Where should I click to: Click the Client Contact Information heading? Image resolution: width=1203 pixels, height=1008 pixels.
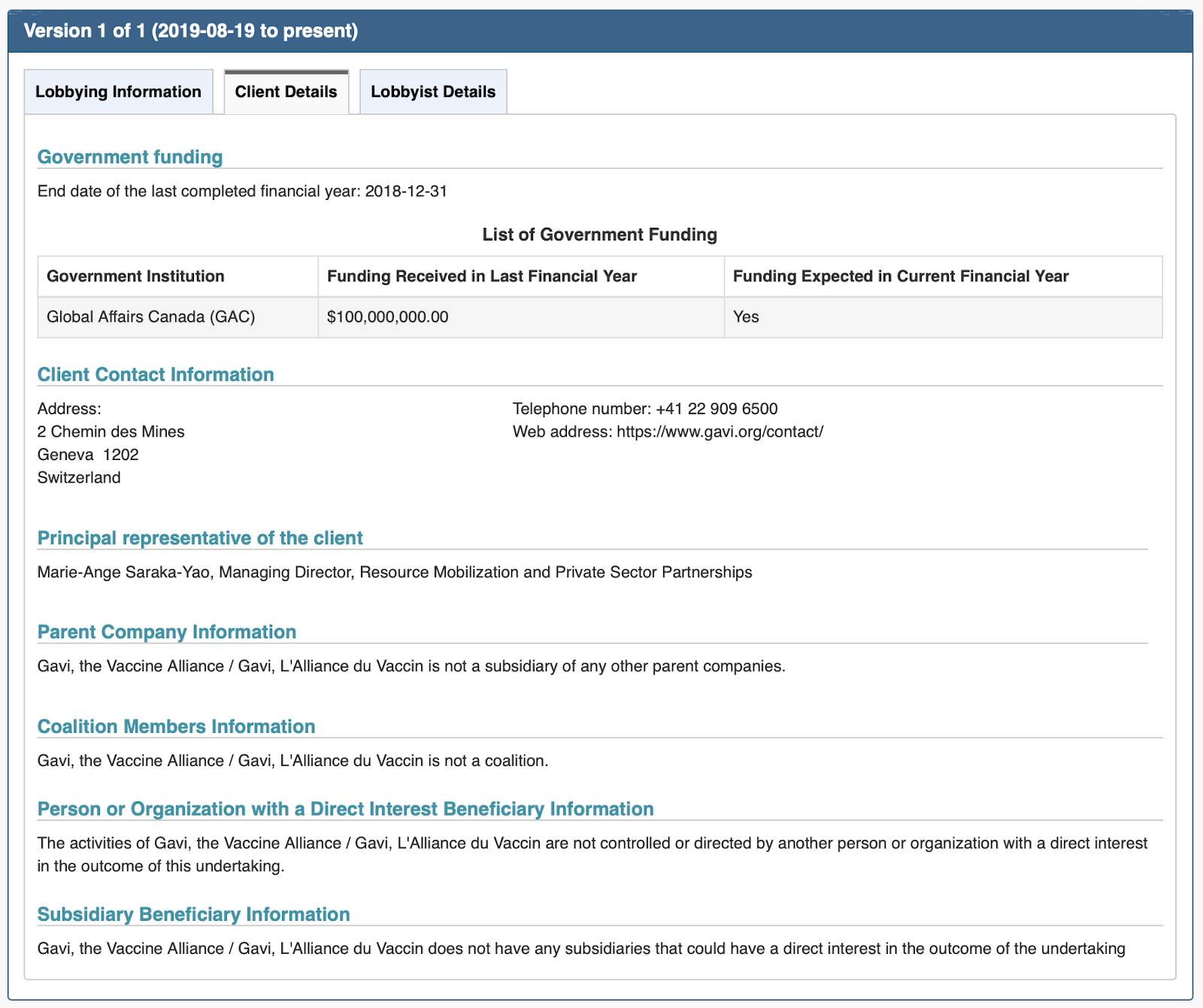156,374
